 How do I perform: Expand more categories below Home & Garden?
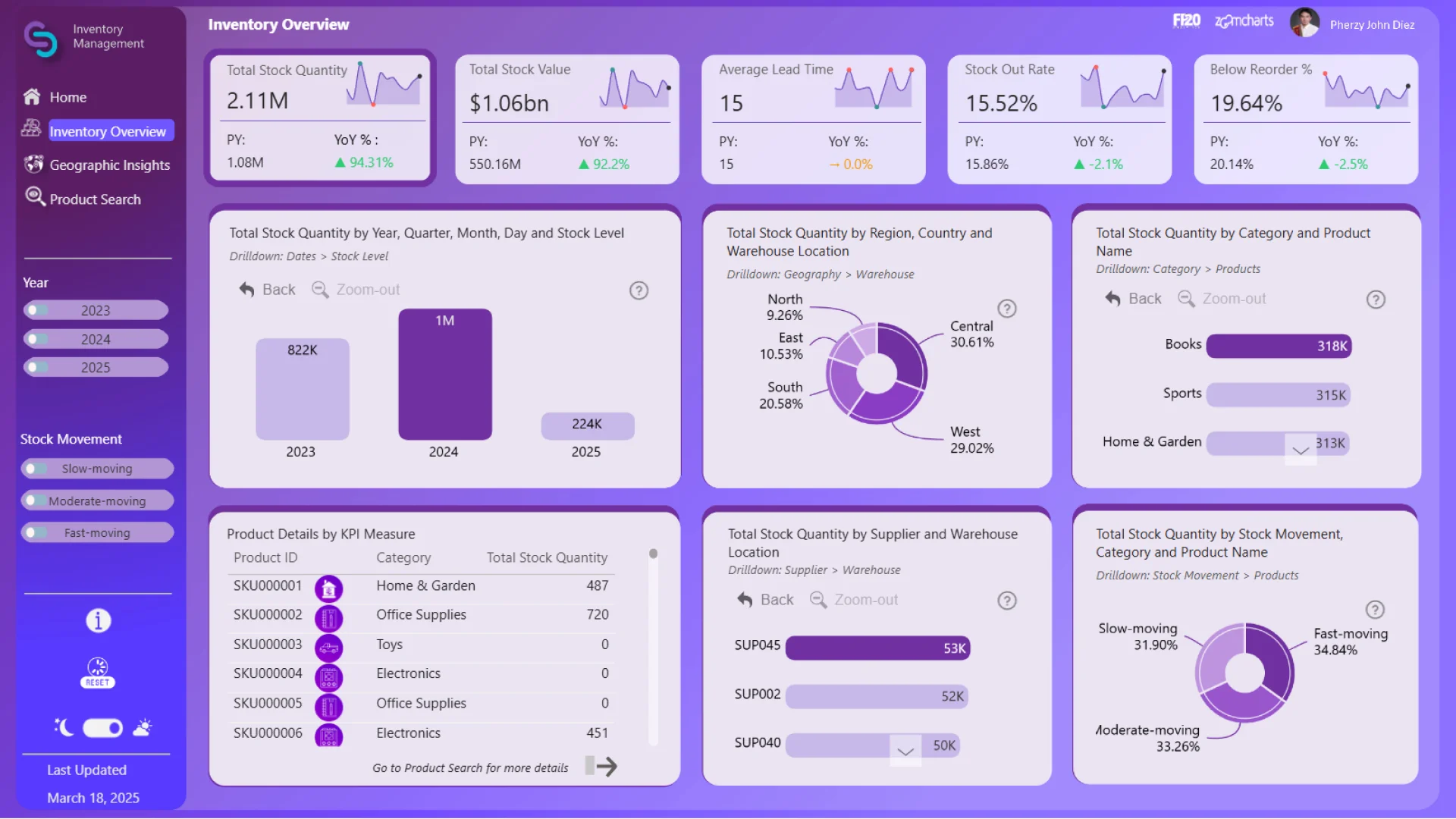(1301, 450)
